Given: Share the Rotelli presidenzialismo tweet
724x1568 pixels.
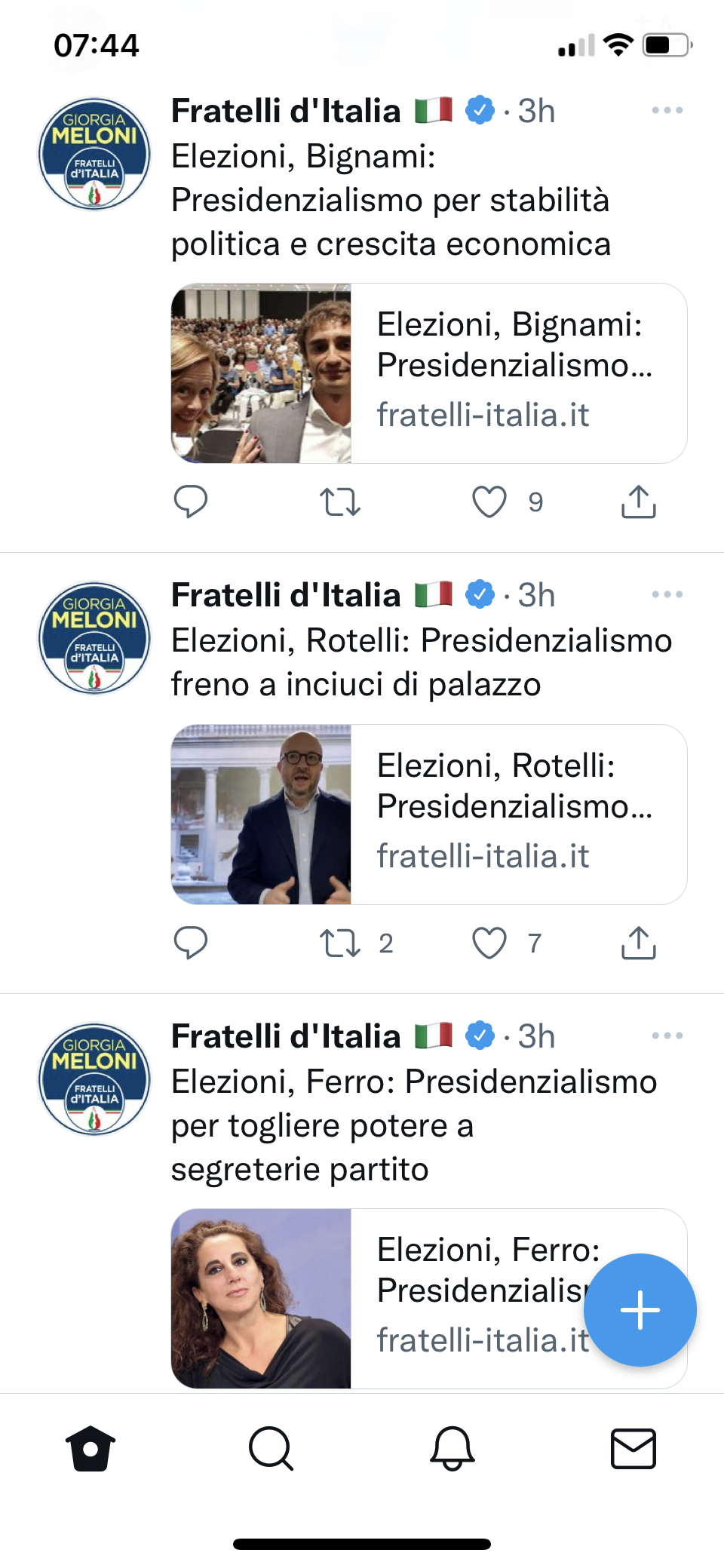Looking at the screenshot, I should pos(638,943).
